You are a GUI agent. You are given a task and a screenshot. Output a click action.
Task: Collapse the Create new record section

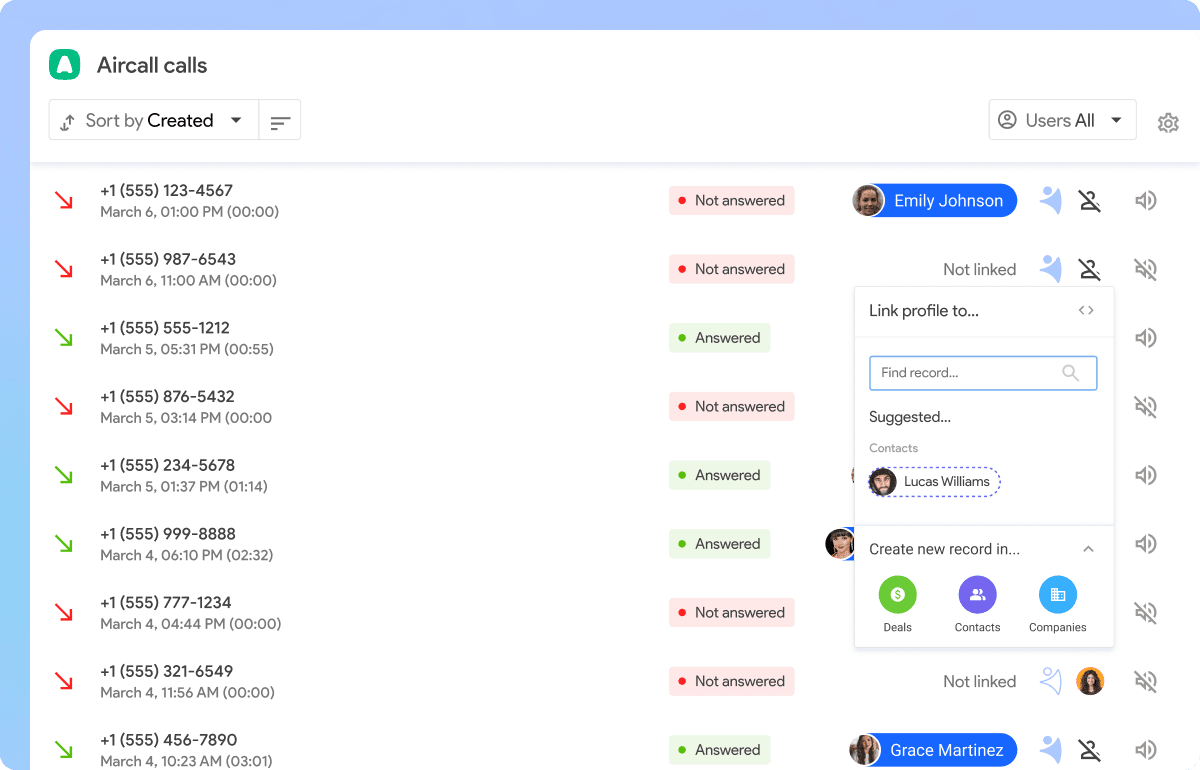[1089, 549]
